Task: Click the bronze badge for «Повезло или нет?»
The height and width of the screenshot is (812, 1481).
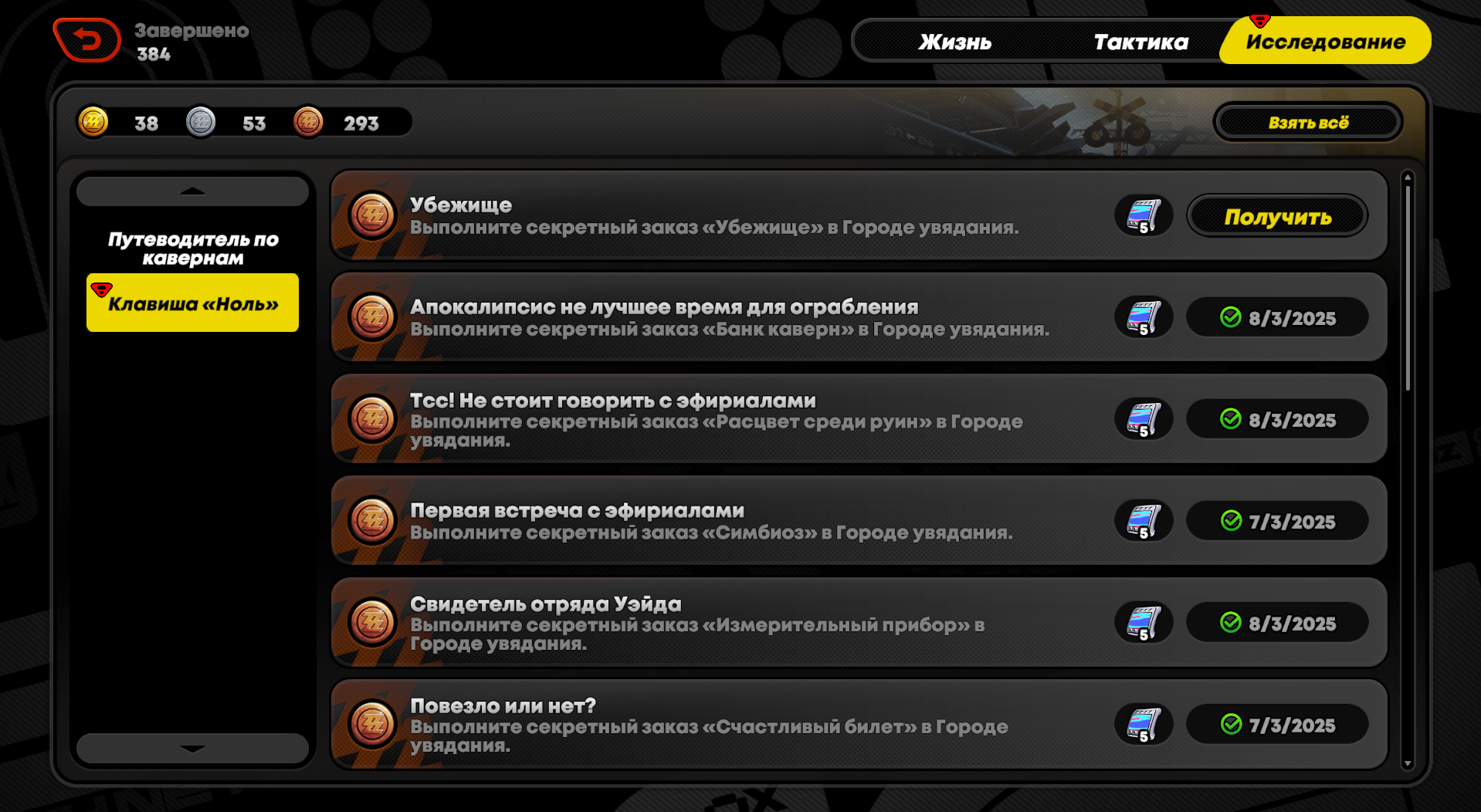Action: point(372,724)
